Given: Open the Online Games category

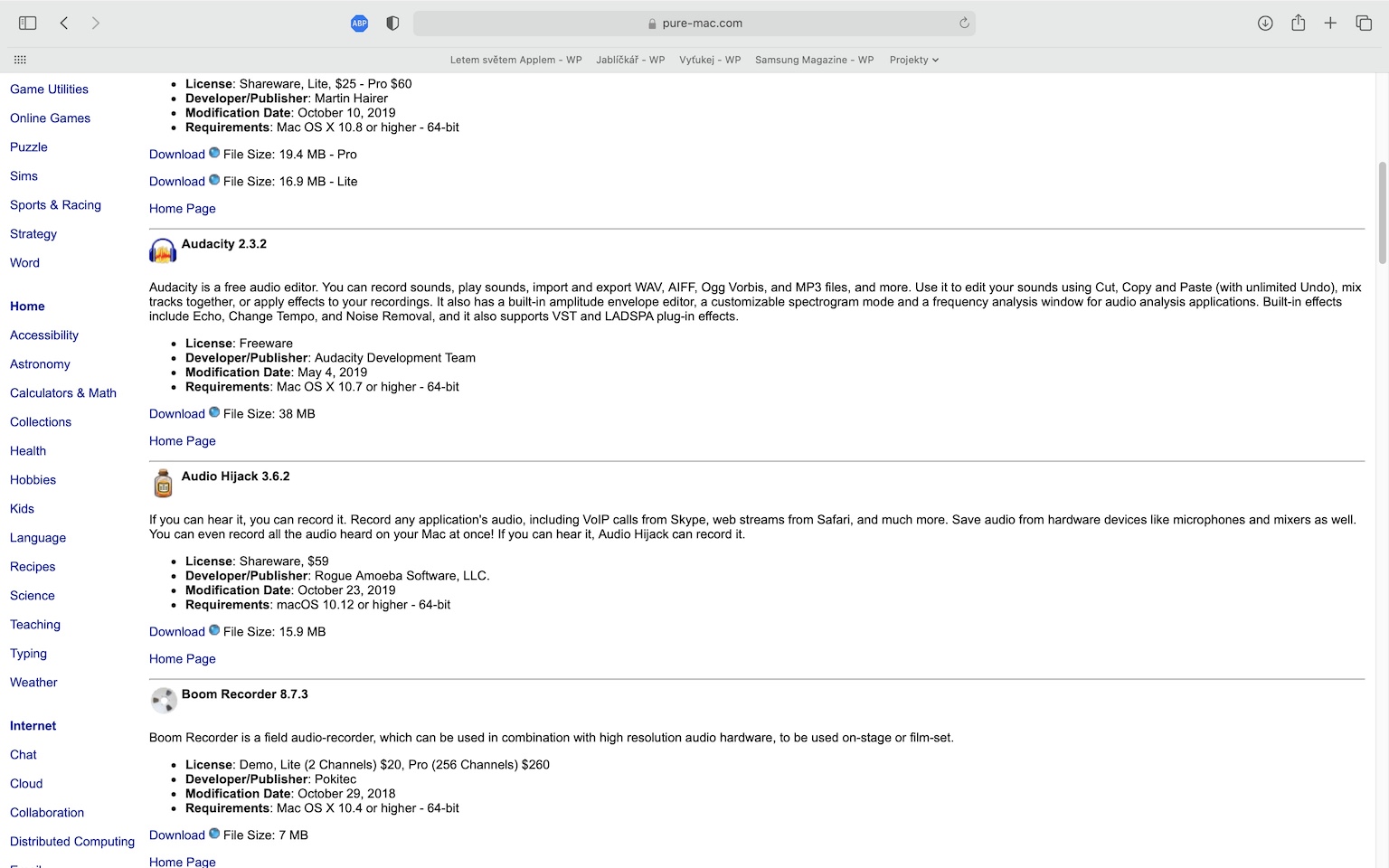Looking at the screenshot, I should coord(50,118).
